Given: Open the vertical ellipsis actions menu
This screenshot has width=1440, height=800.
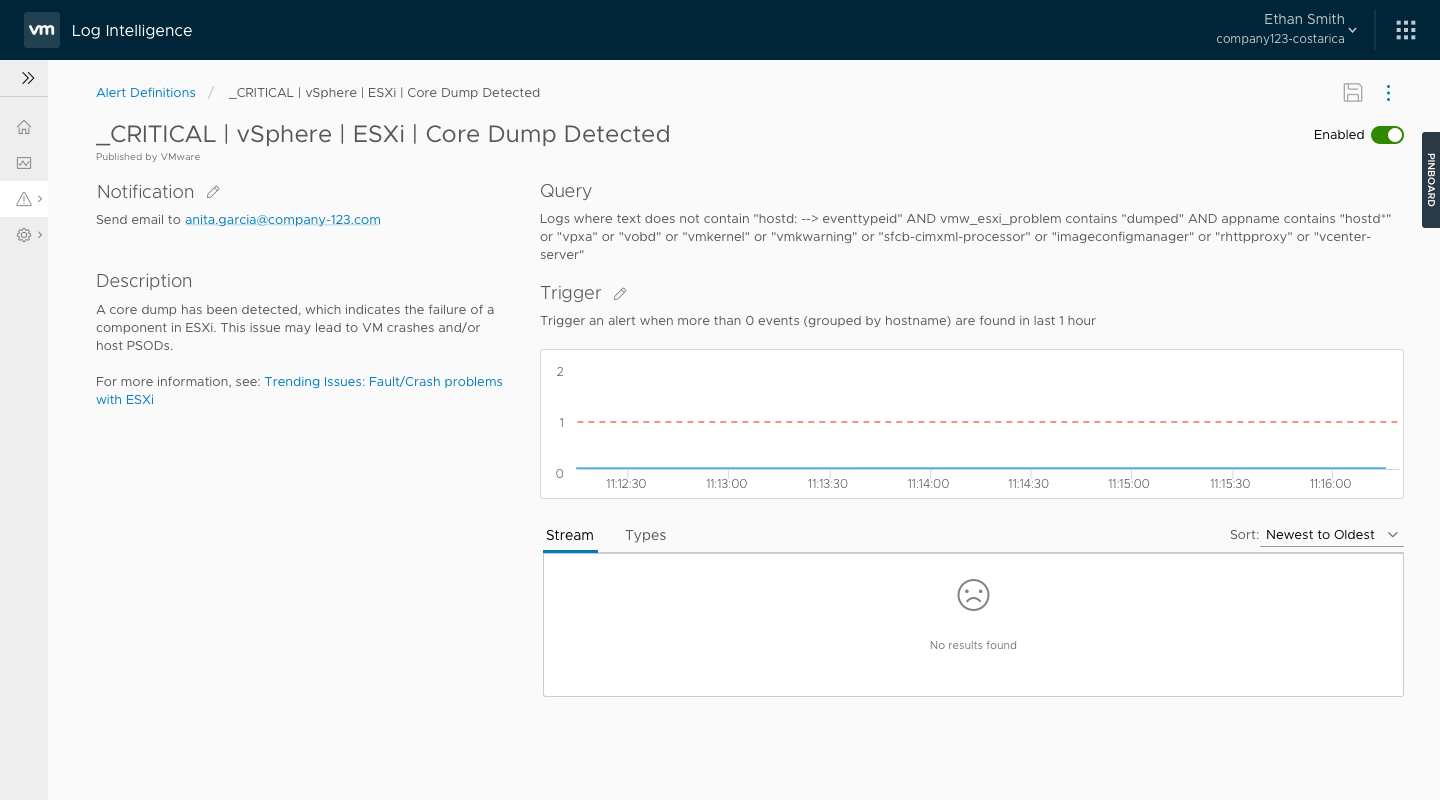Looking at the screenshot, I should pos(1388,93).
